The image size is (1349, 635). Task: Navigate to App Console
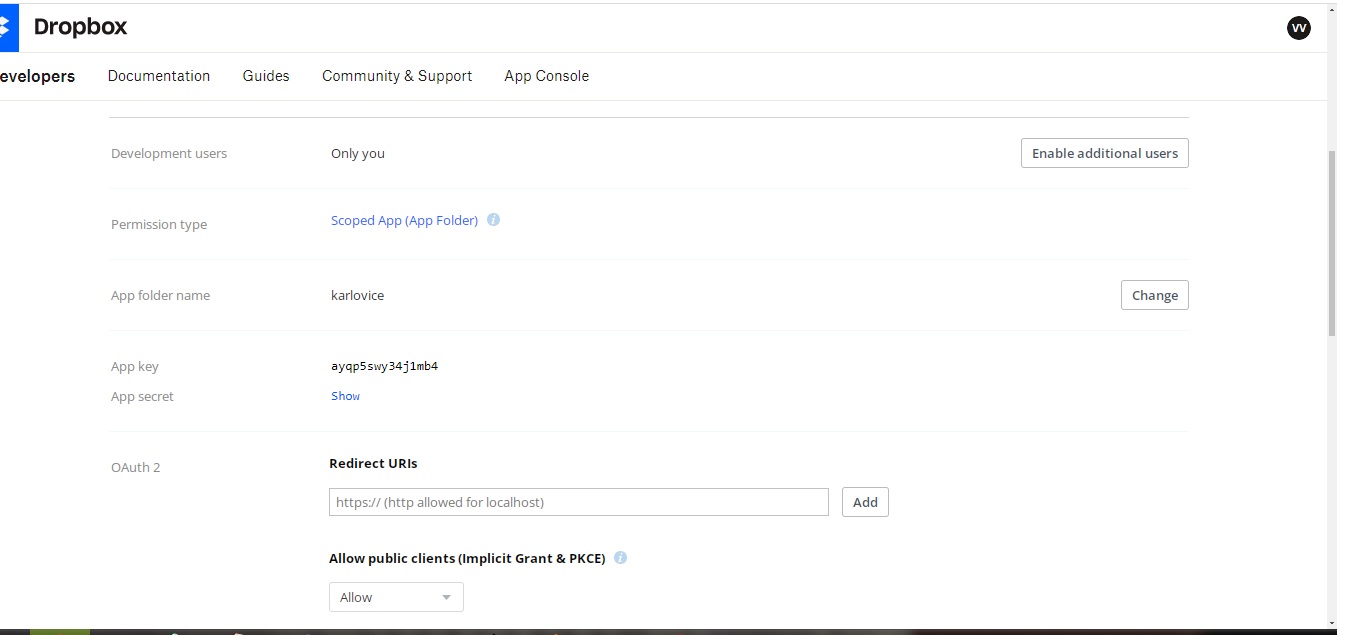546,76
